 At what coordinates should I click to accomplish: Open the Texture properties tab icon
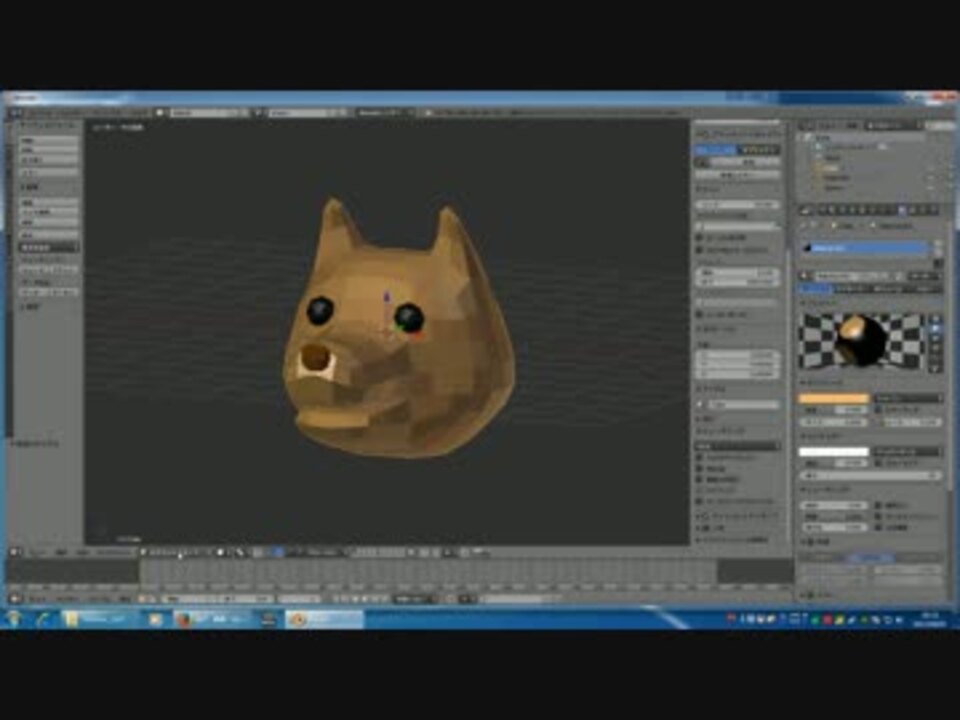coord(912,210)
